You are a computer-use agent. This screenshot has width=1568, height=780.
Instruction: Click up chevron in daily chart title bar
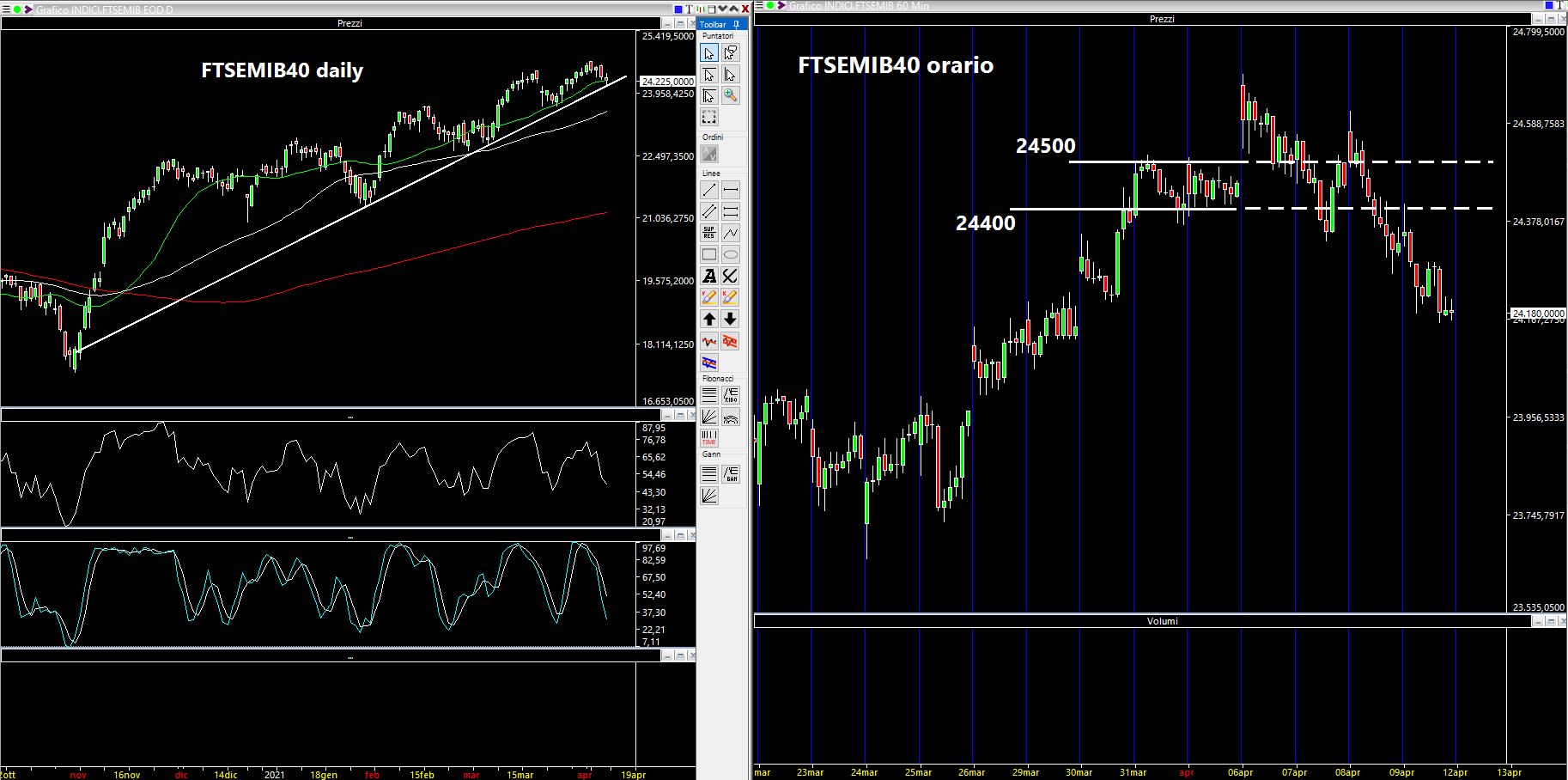pyautogui.click(x=733, y=9)
